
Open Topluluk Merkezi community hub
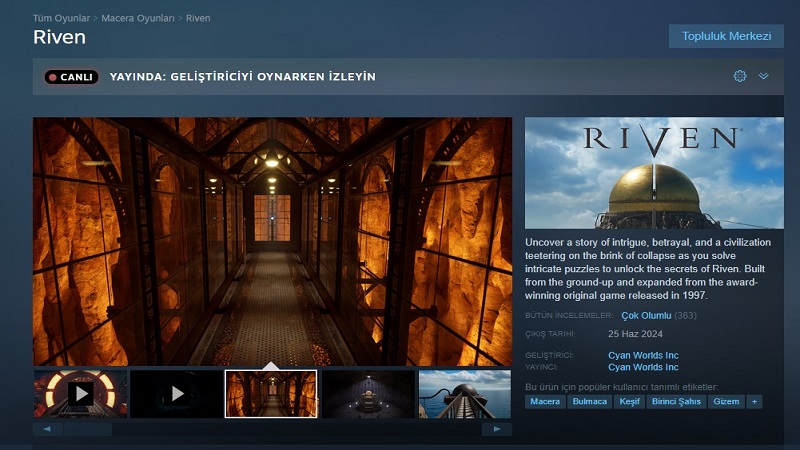[726, 36]
